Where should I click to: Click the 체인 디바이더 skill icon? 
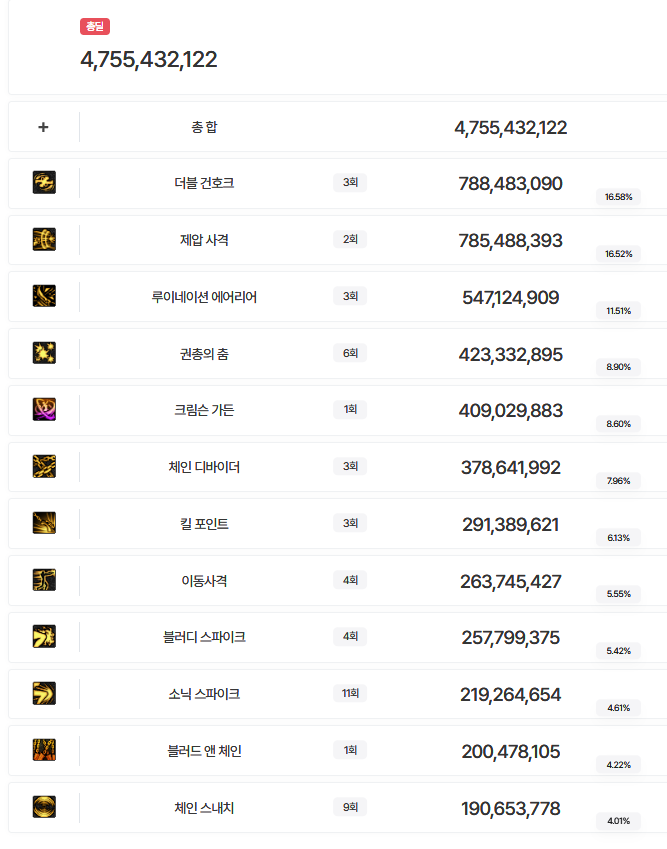(44, 467)
